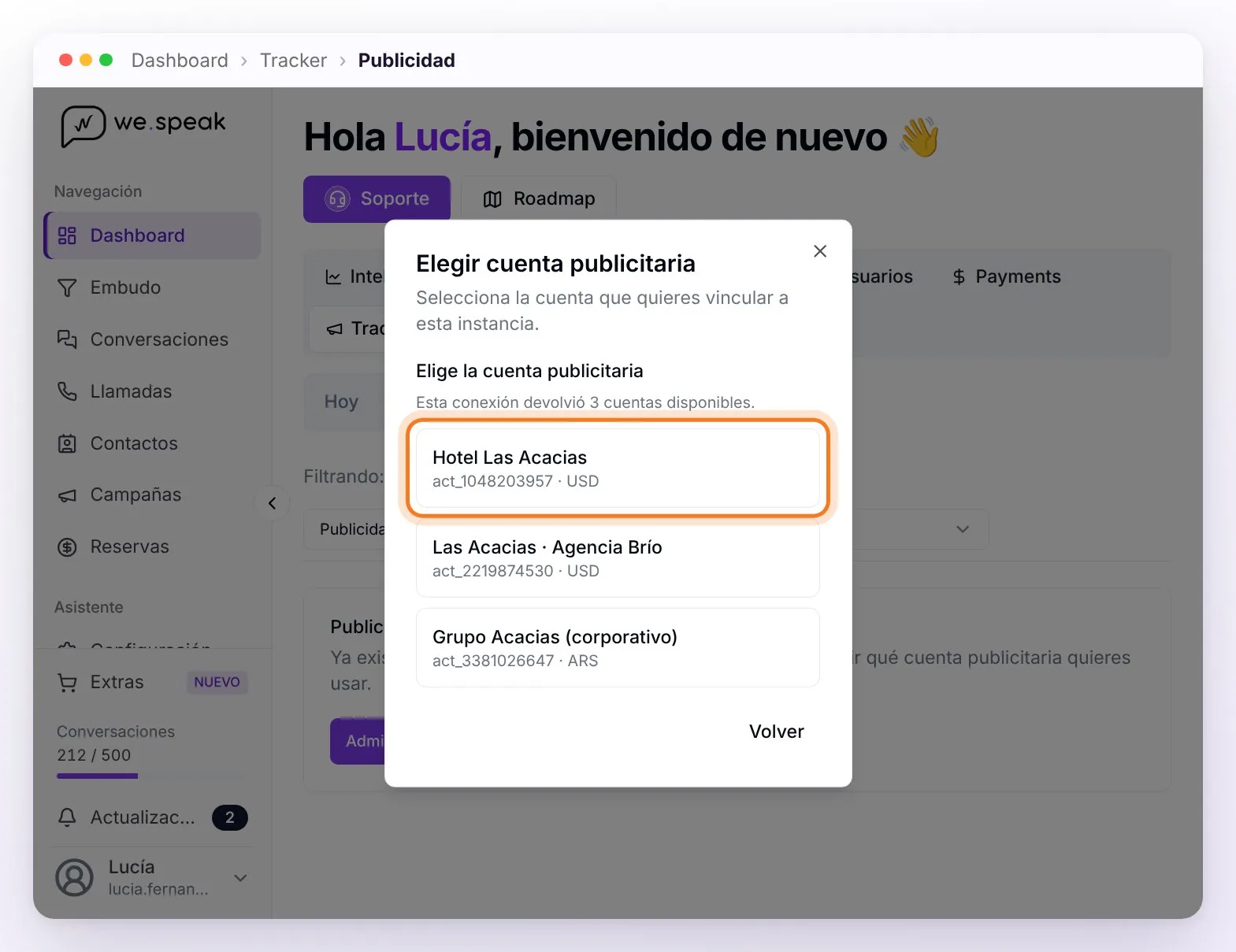
Task: Click the Soporte button
Action: (377, 198)
